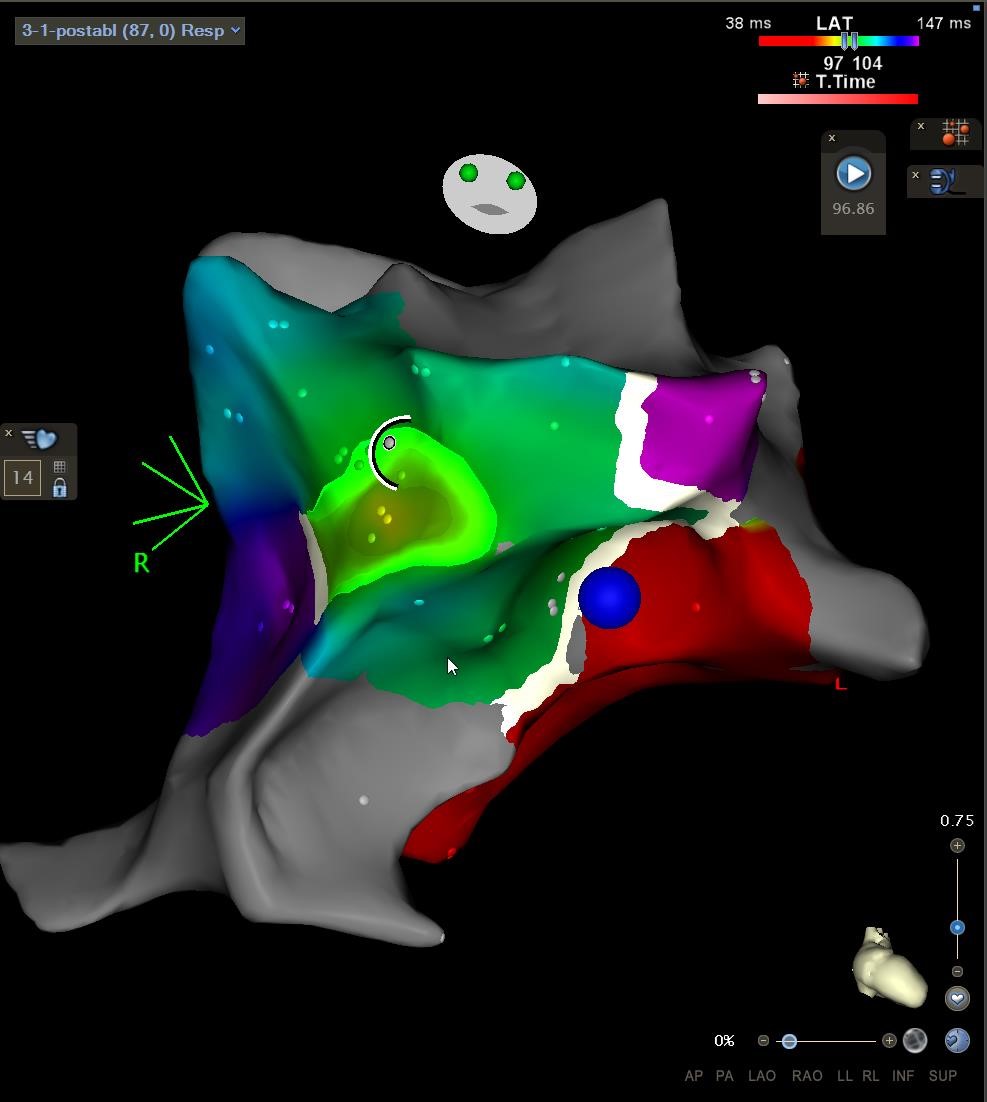Click the 38 ms LAT minimum value
The height and width of the screenshot is (1102, 987).
748,23
